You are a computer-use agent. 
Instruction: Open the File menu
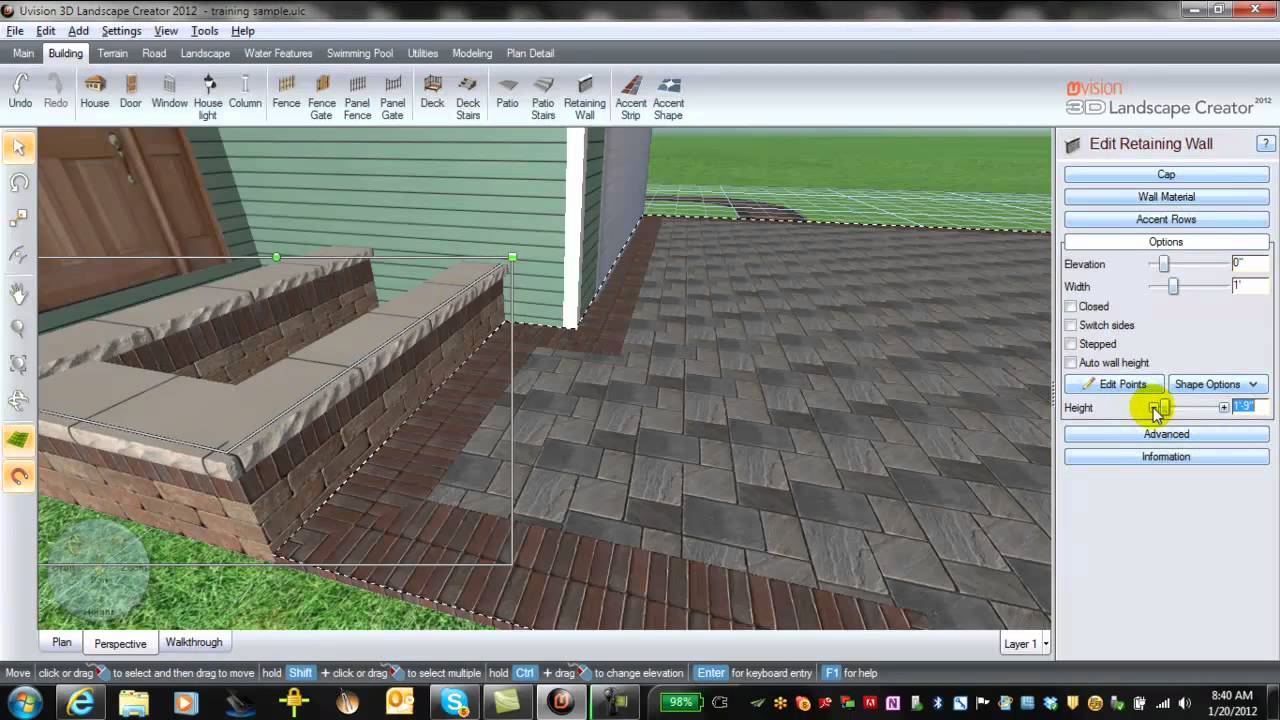tap(14, 31)
